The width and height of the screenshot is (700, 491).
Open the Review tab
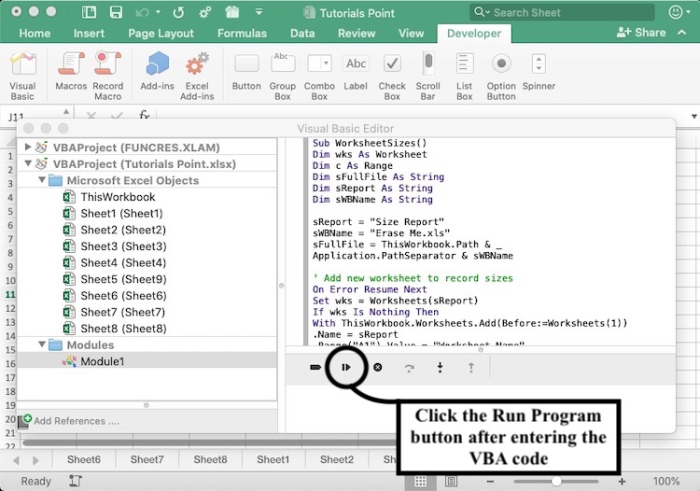coord(357,33)
